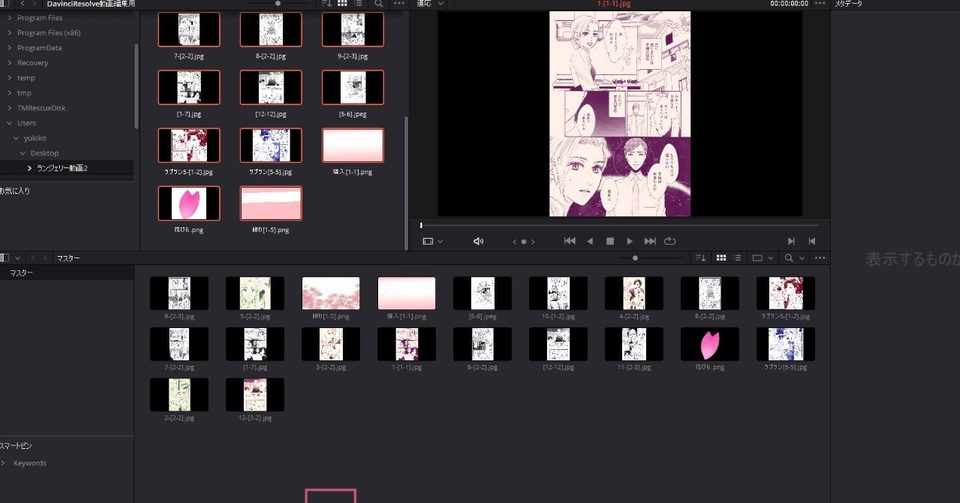The height and width of the screenshot is (503, 960).
Task: Play the clip forward
Action: [x=629, y=242]
